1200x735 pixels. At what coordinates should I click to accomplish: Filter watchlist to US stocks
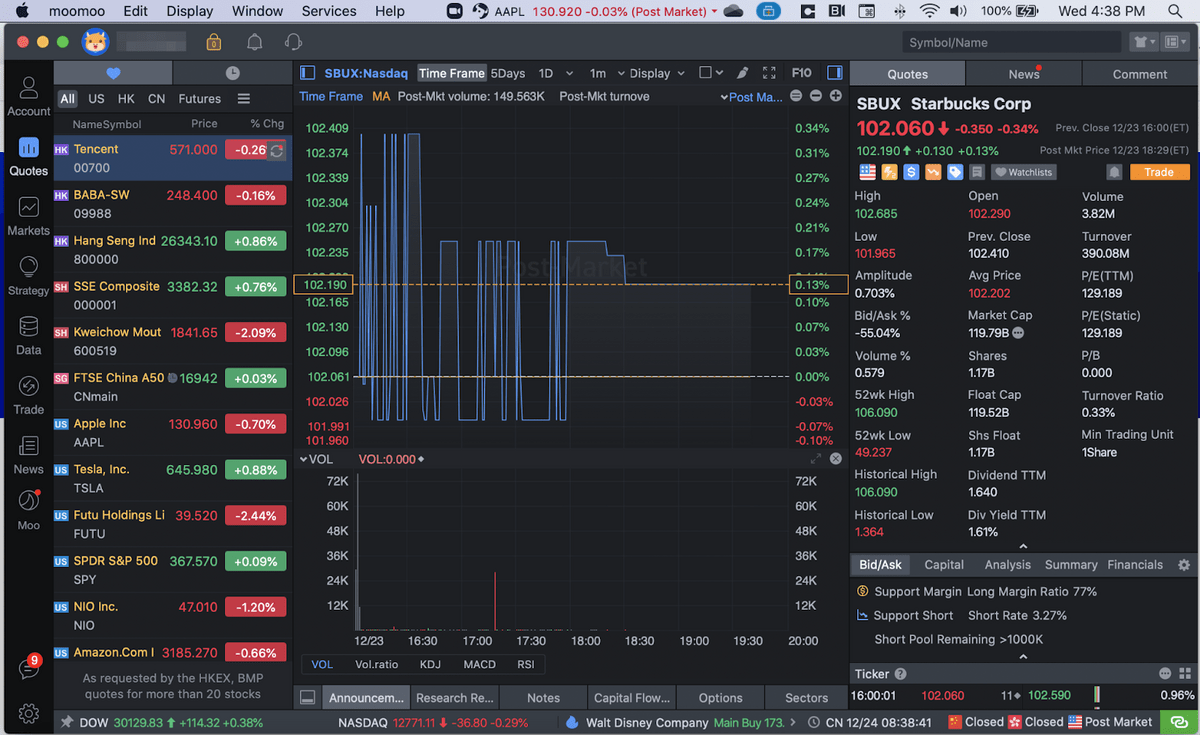tap(96, 99)
